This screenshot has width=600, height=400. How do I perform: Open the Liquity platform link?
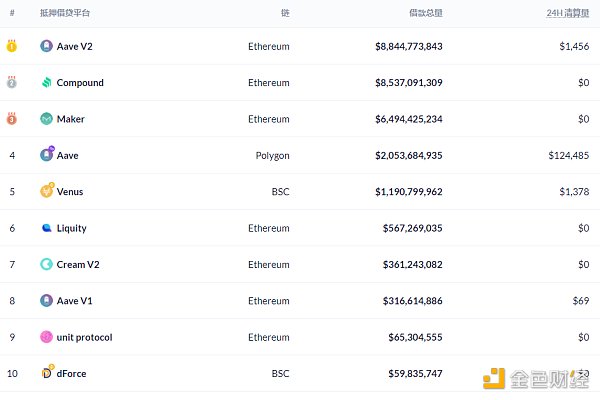pyautogui.click(x=71, y=228)
